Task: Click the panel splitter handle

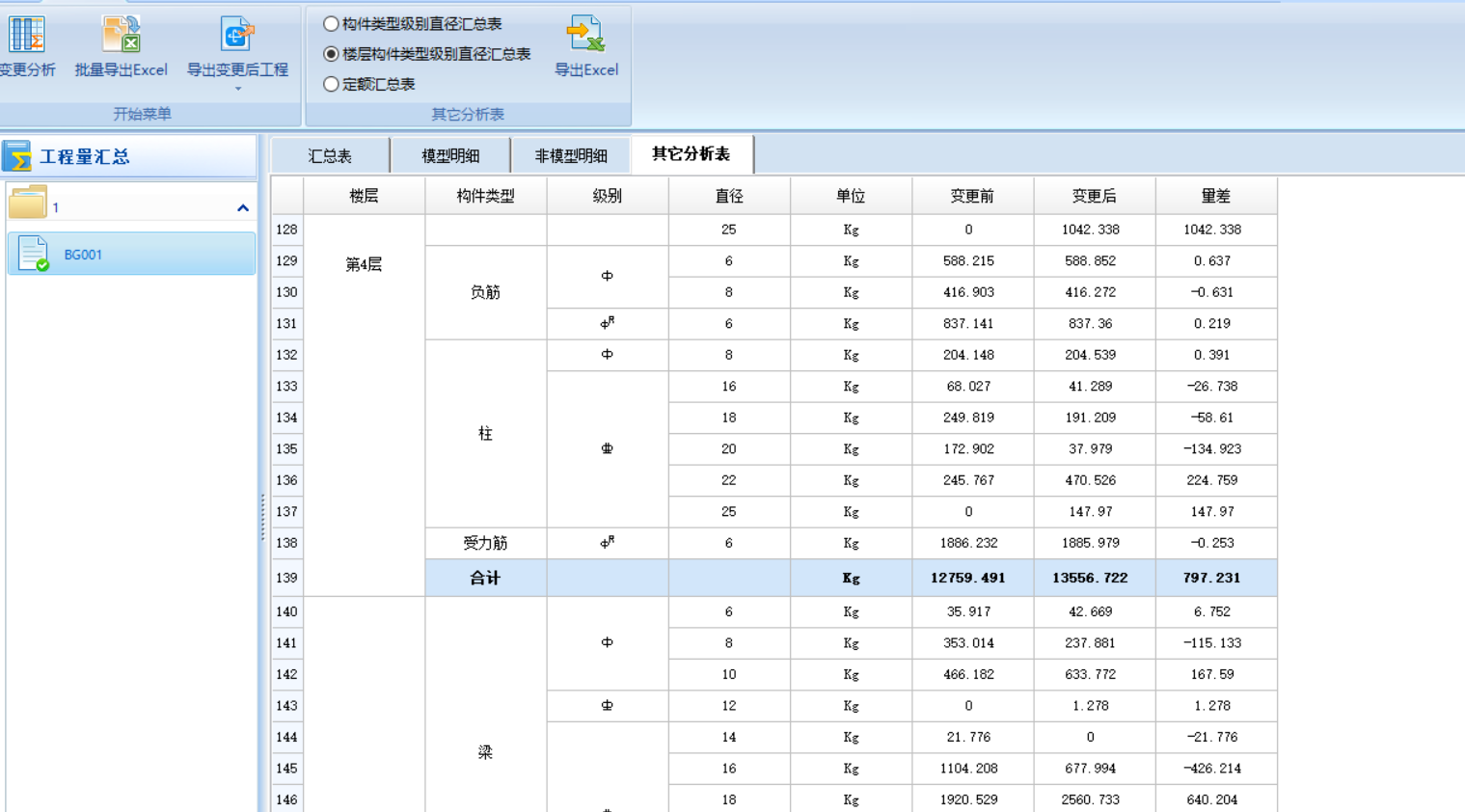Action: tap(262, 517)
